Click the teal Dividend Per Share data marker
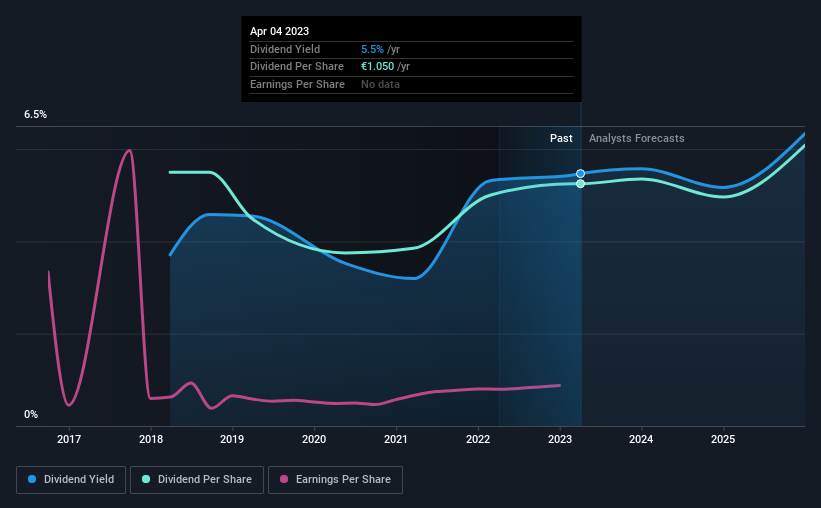821x508 pixels. pos(580,184)
